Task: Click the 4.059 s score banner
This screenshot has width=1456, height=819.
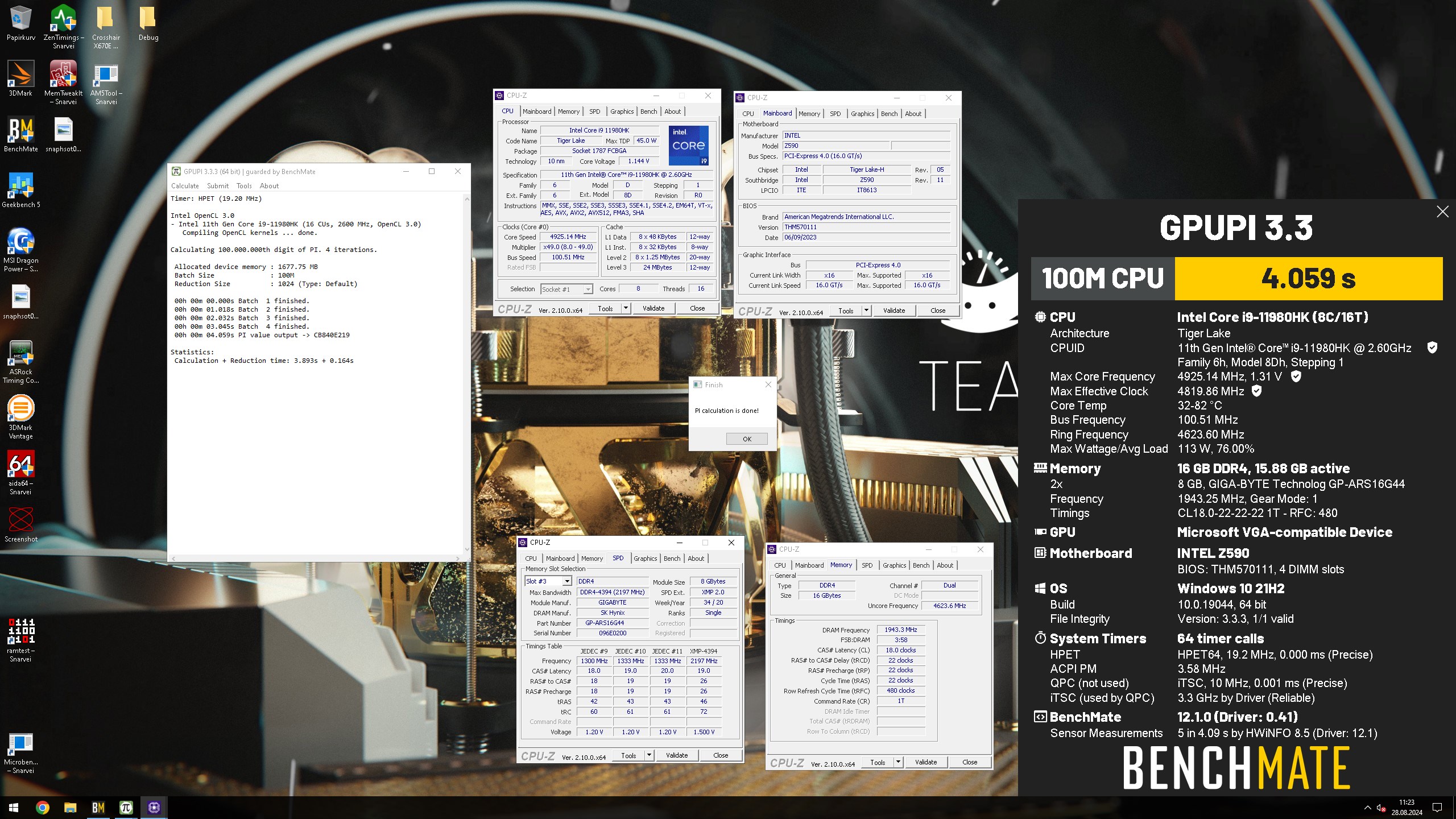Action: click(1309, 279)
